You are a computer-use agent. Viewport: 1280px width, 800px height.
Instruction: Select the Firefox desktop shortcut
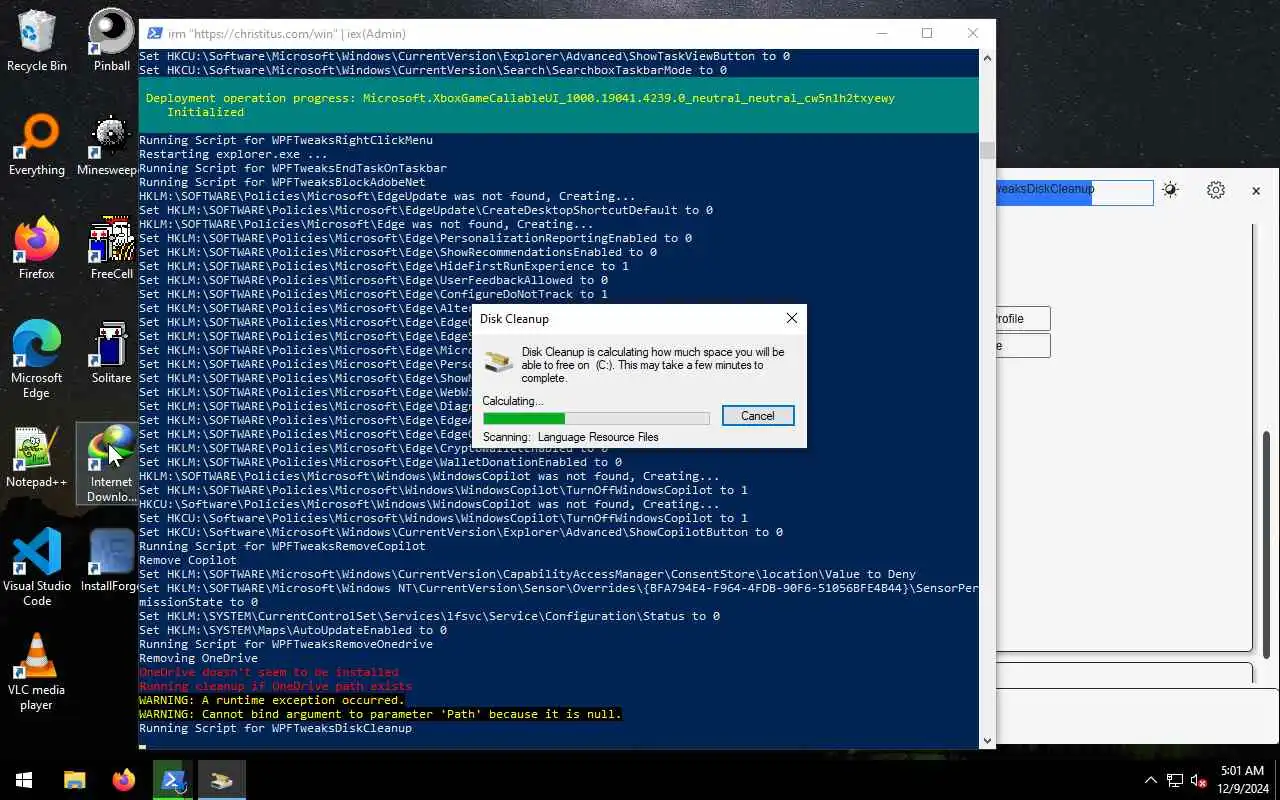tap(37, 250)
